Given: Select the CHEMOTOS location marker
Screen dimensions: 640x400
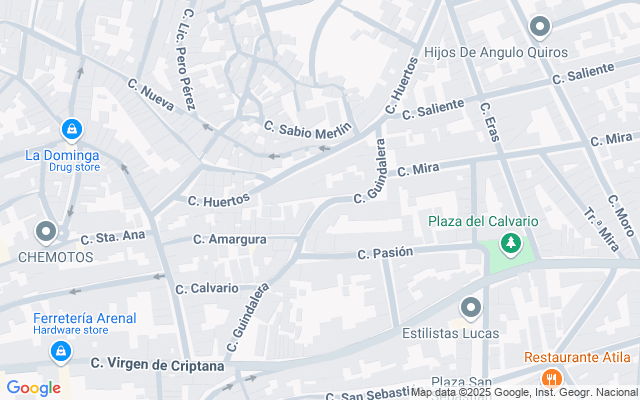Looking at the screenshot, I should click(x=46, y=233).
